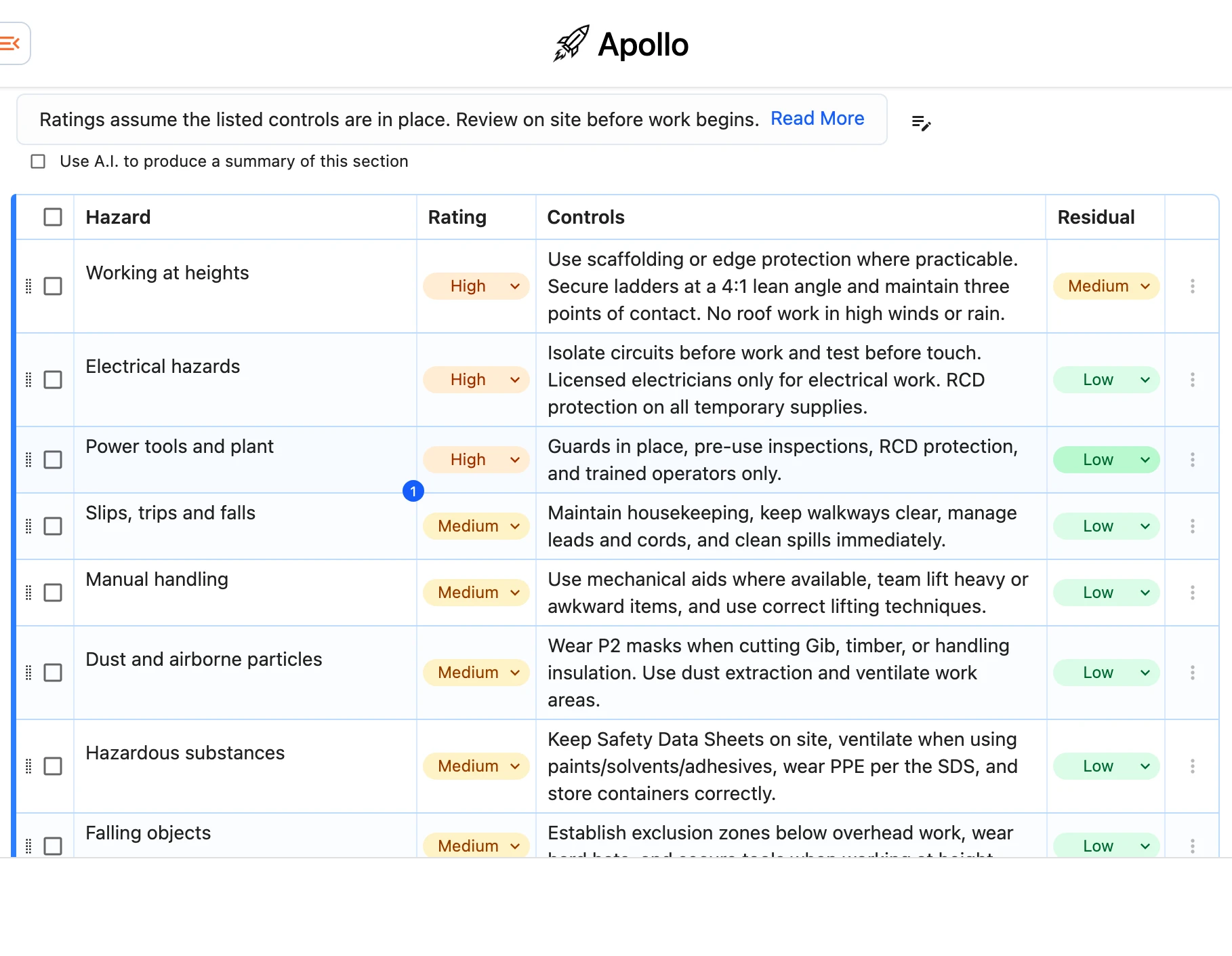The height and width of the screenshot is (956, 1232).
Task: Open the three-dot menu for Working at heights
Action: (x=1192, y=286)
